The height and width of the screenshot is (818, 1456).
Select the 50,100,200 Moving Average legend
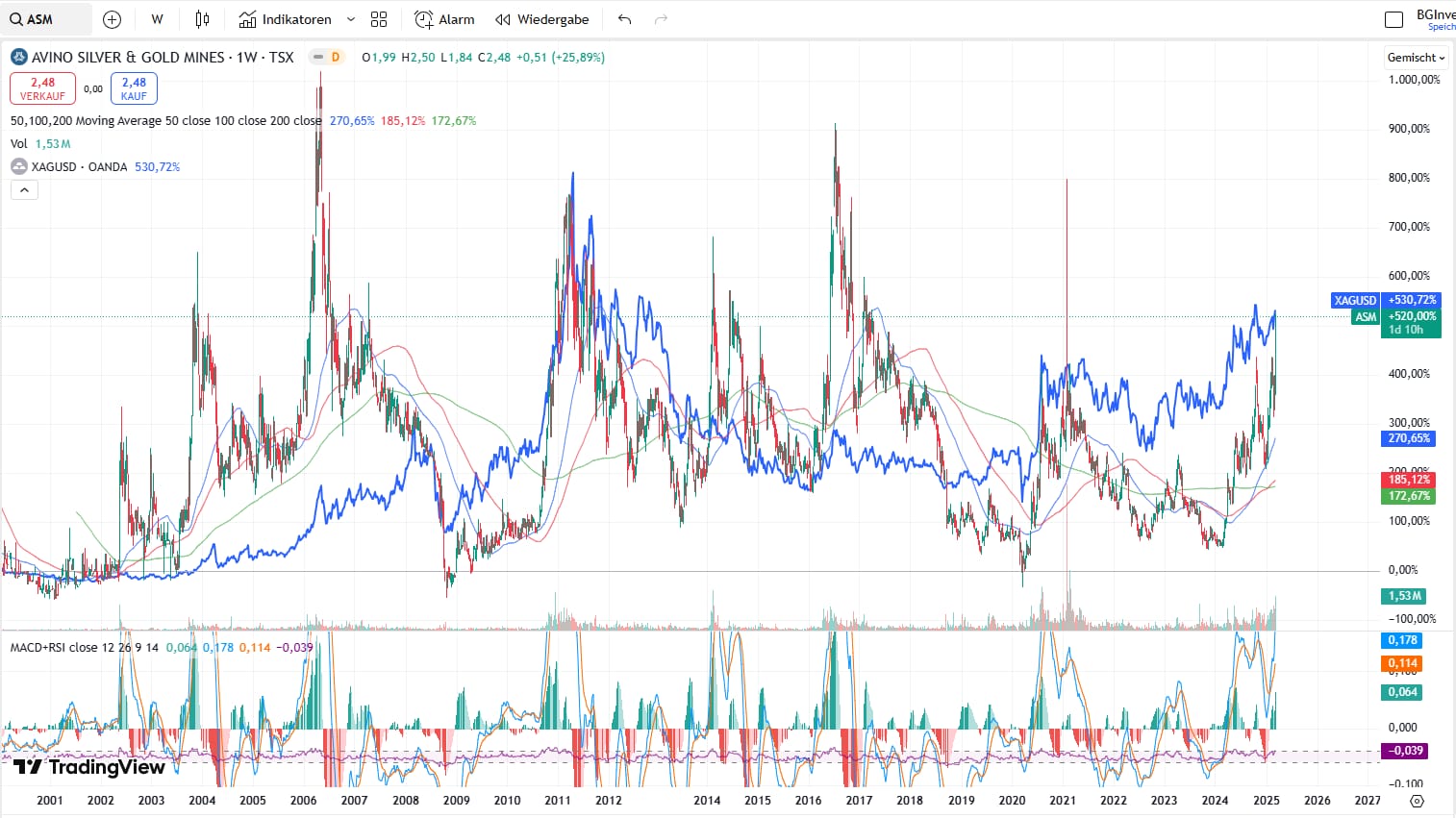click(x=165, y=121)
